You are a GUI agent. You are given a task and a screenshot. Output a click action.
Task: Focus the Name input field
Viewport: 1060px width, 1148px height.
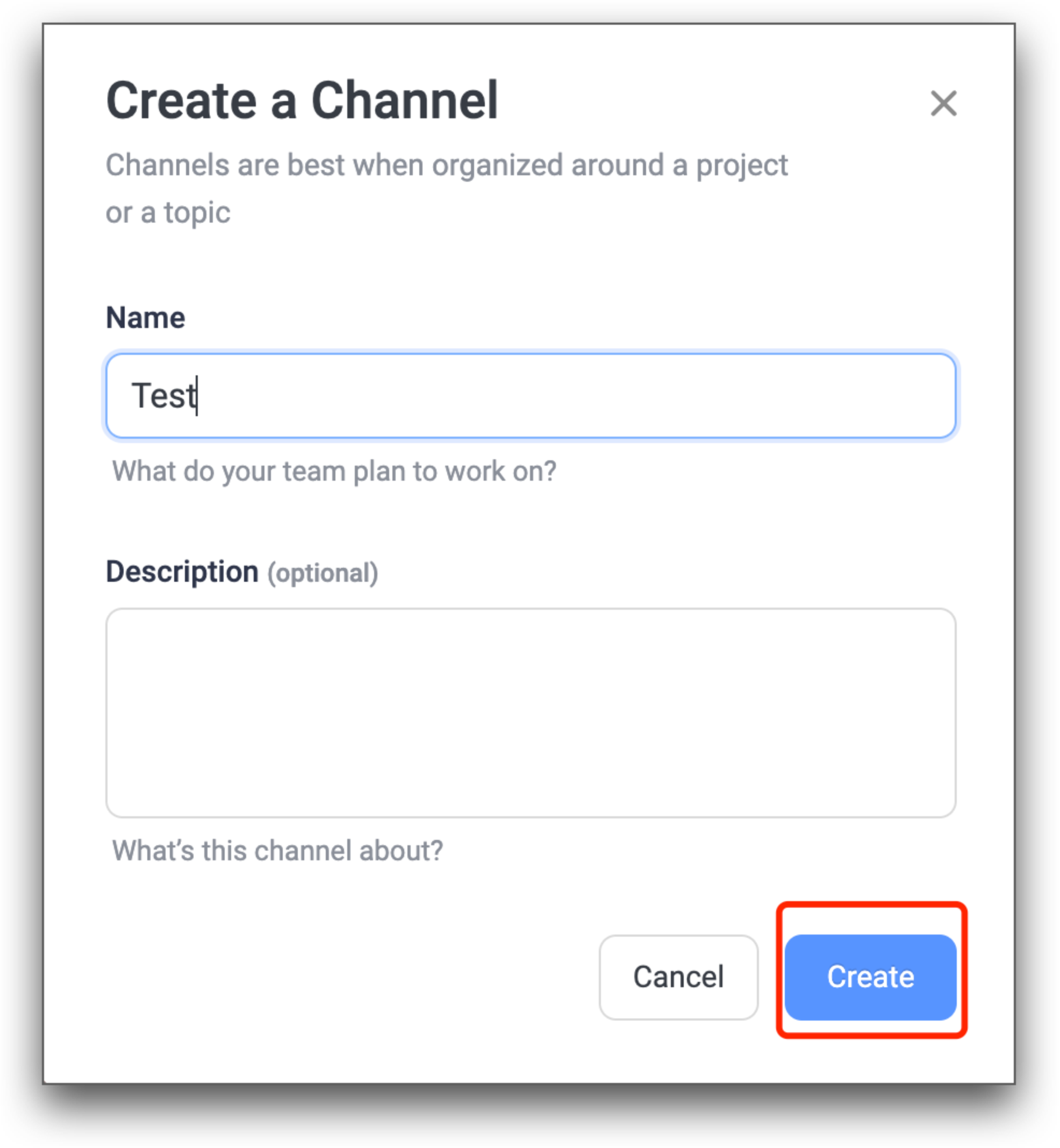531,395
